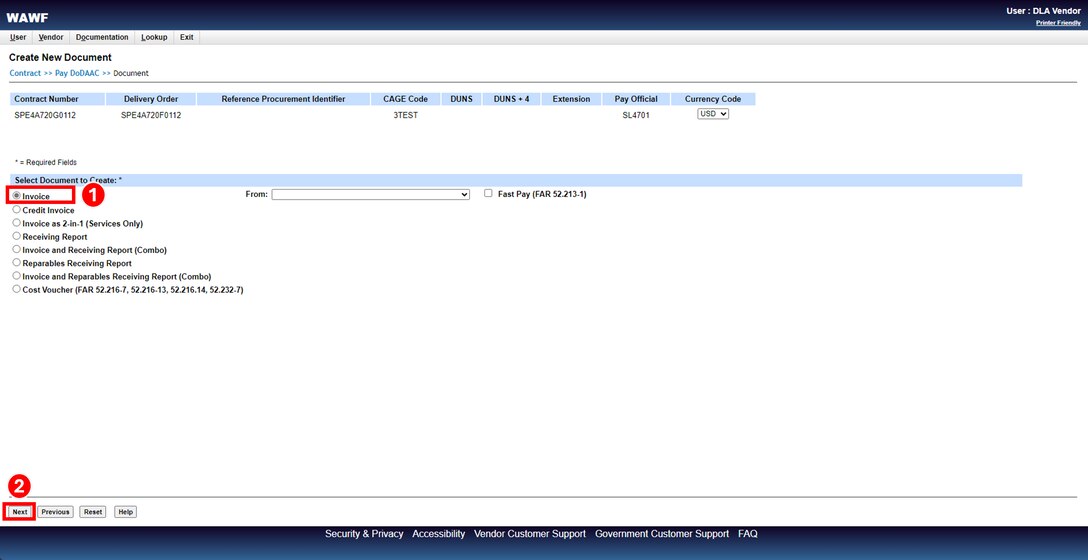The width and height of the screenshot is (1088, 560).
Task: Choose Reparables Receiving Report option
Action: (x=16, y=262)
